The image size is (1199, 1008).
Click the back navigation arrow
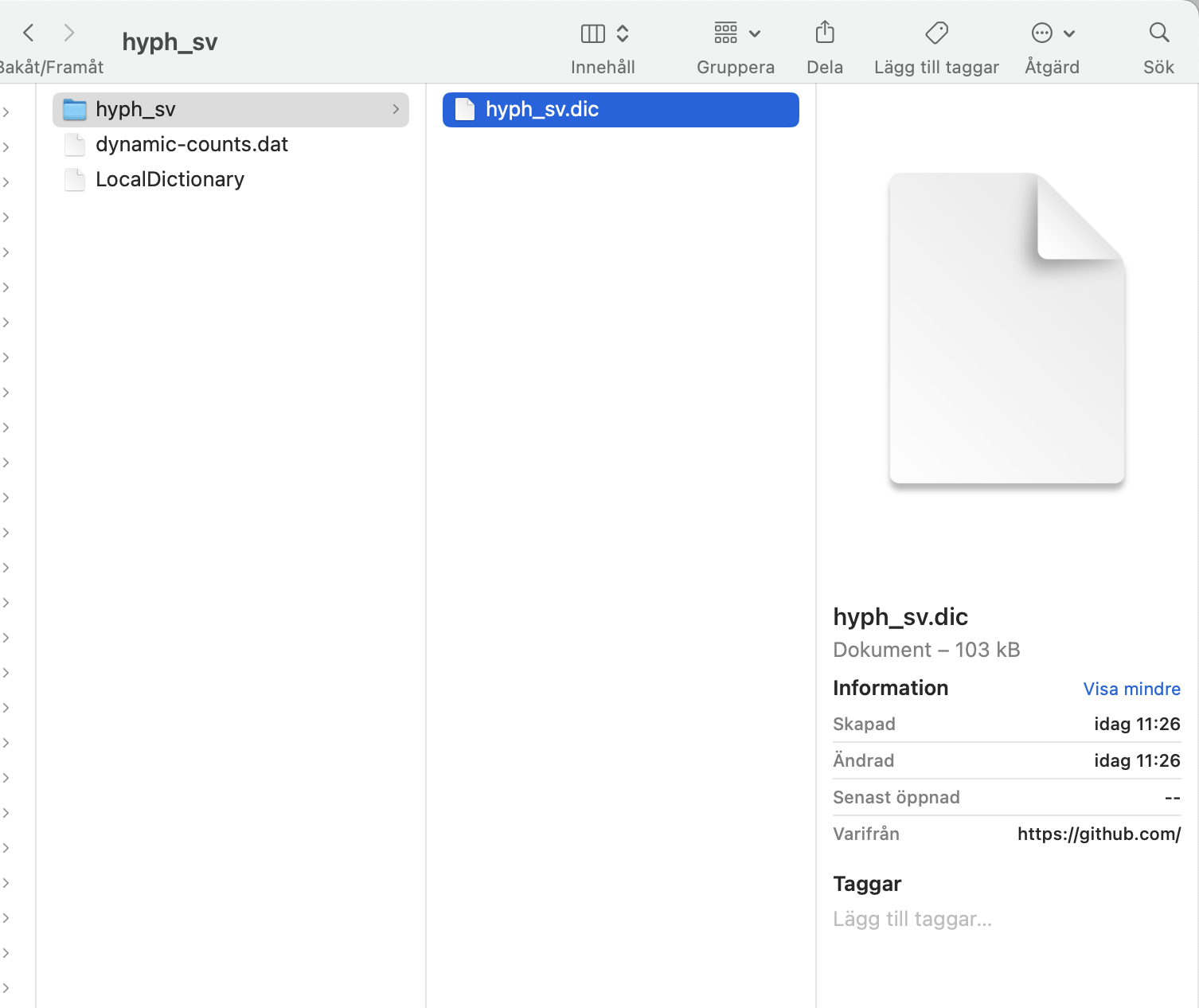coord(28,33)
